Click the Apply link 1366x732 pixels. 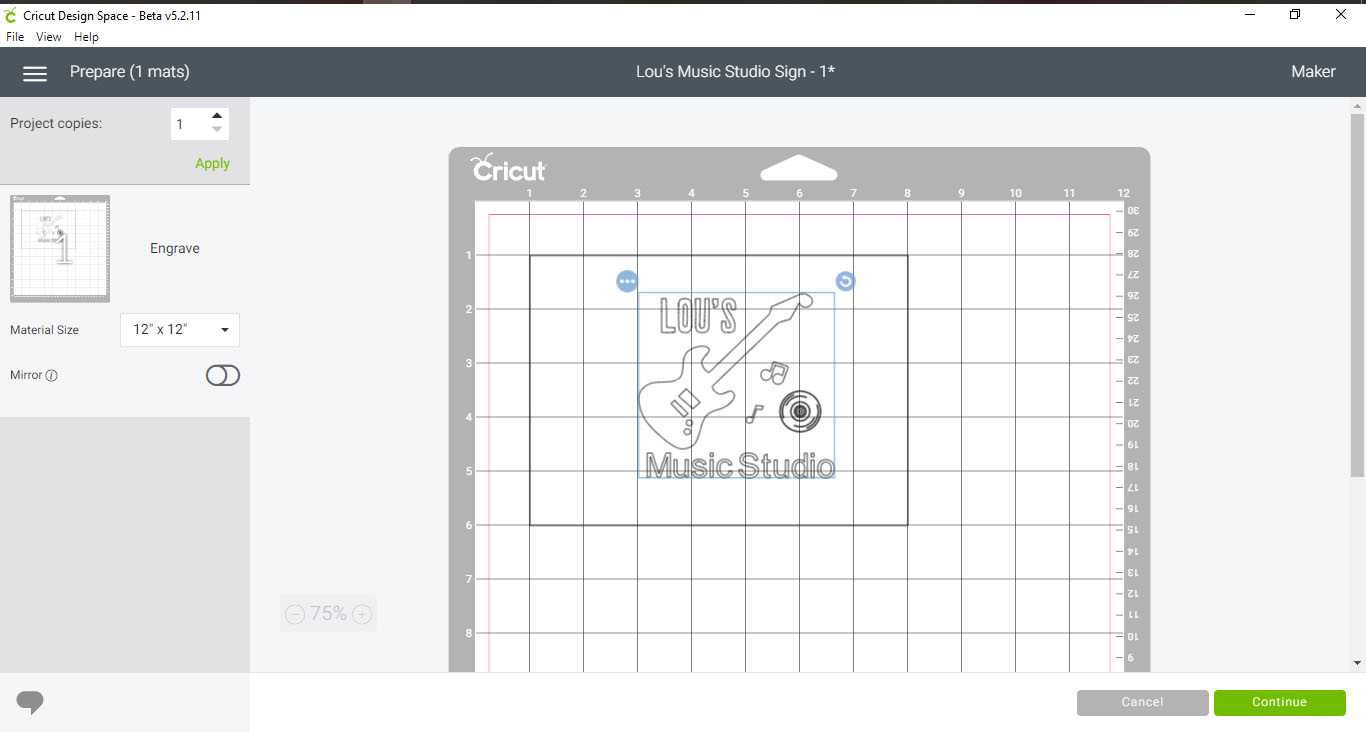tap(213, 163)
